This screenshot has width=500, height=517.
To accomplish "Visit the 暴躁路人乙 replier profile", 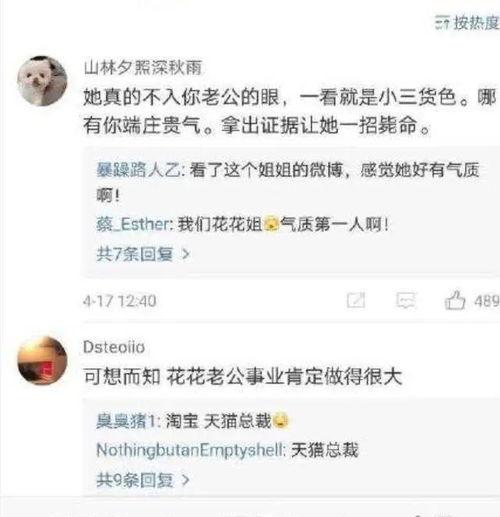I will (x=138, y=170).
